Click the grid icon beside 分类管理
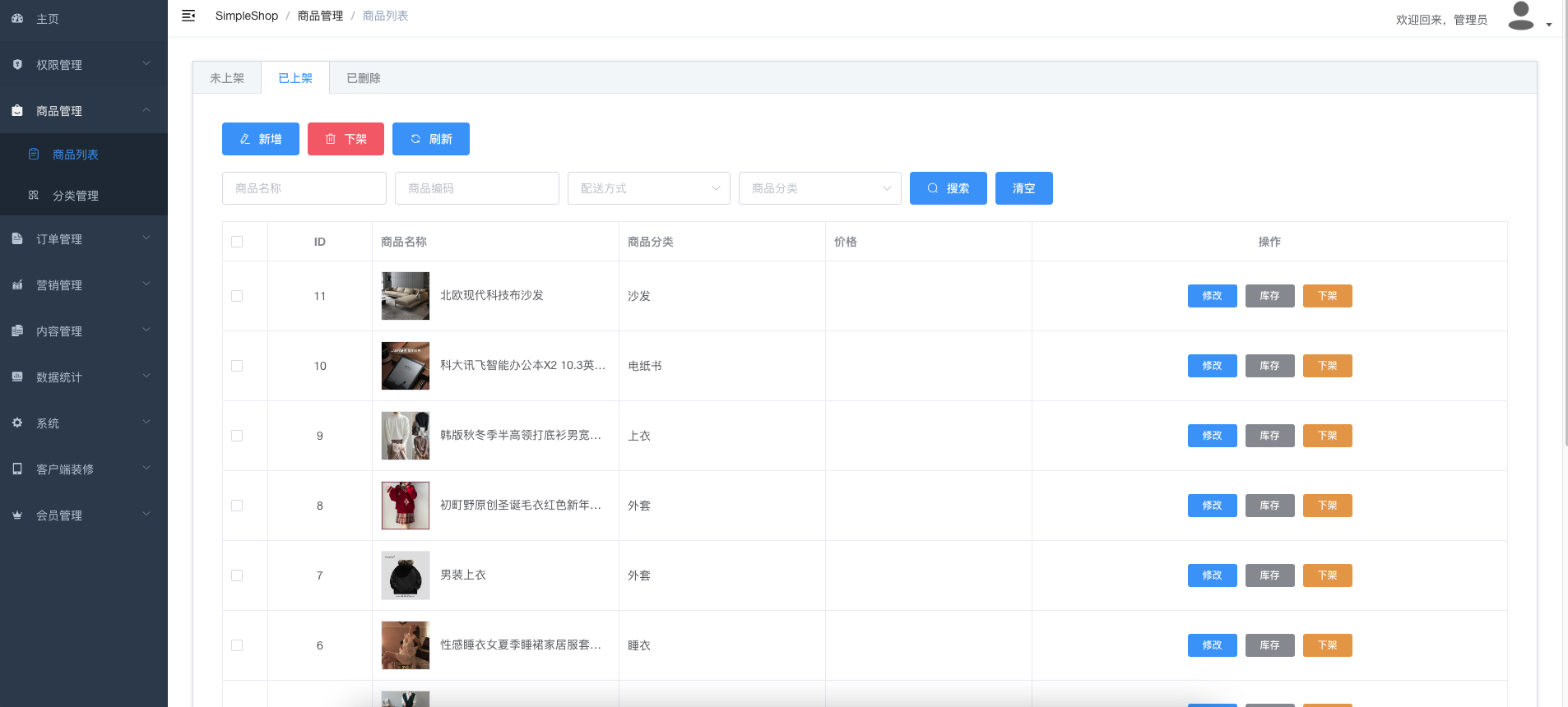 pyautogui.click(x=34, y=195)
